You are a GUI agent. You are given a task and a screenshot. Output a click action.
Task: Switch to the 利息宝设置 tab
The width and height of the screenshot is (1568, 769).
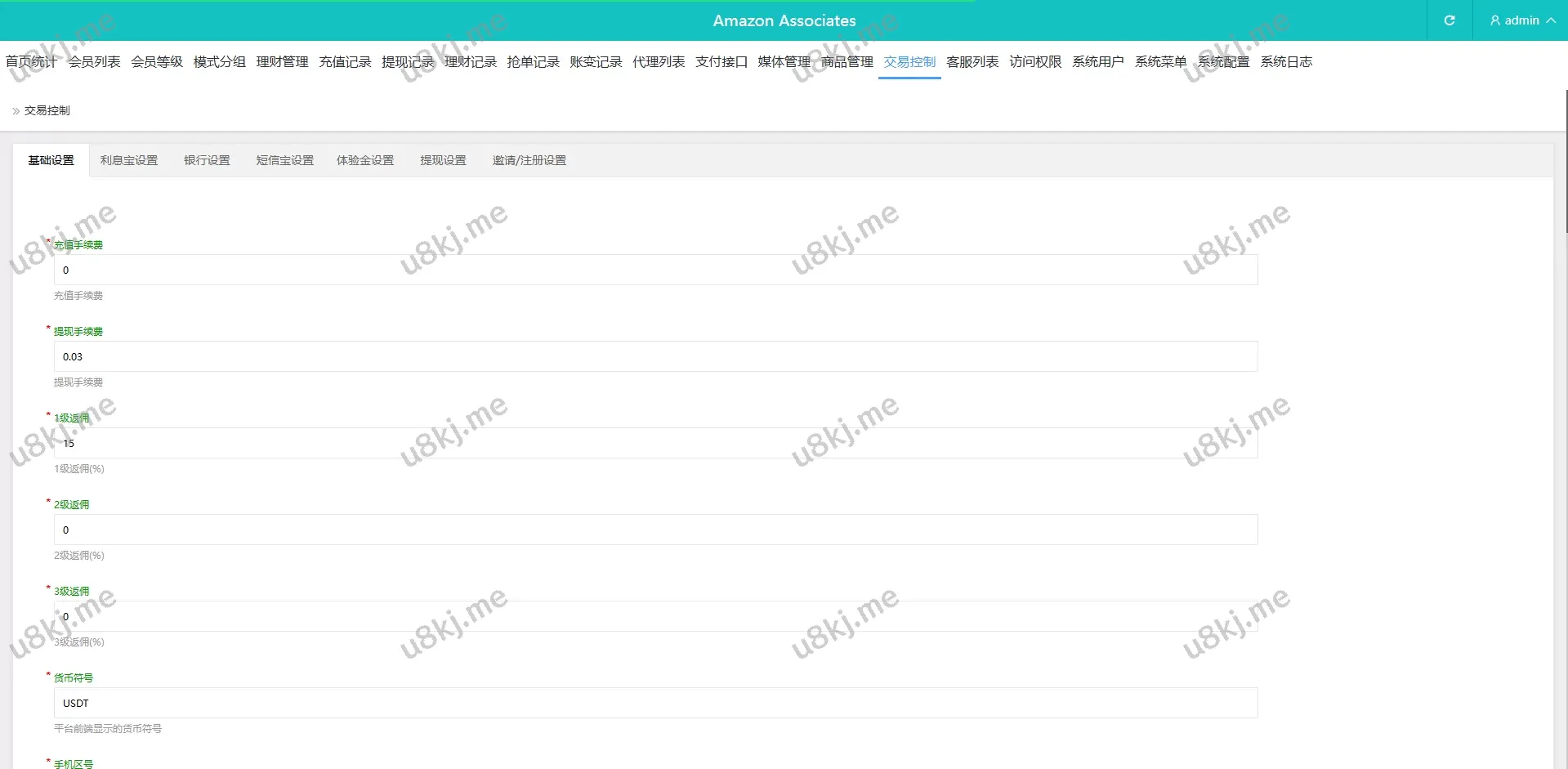point(129,161)
